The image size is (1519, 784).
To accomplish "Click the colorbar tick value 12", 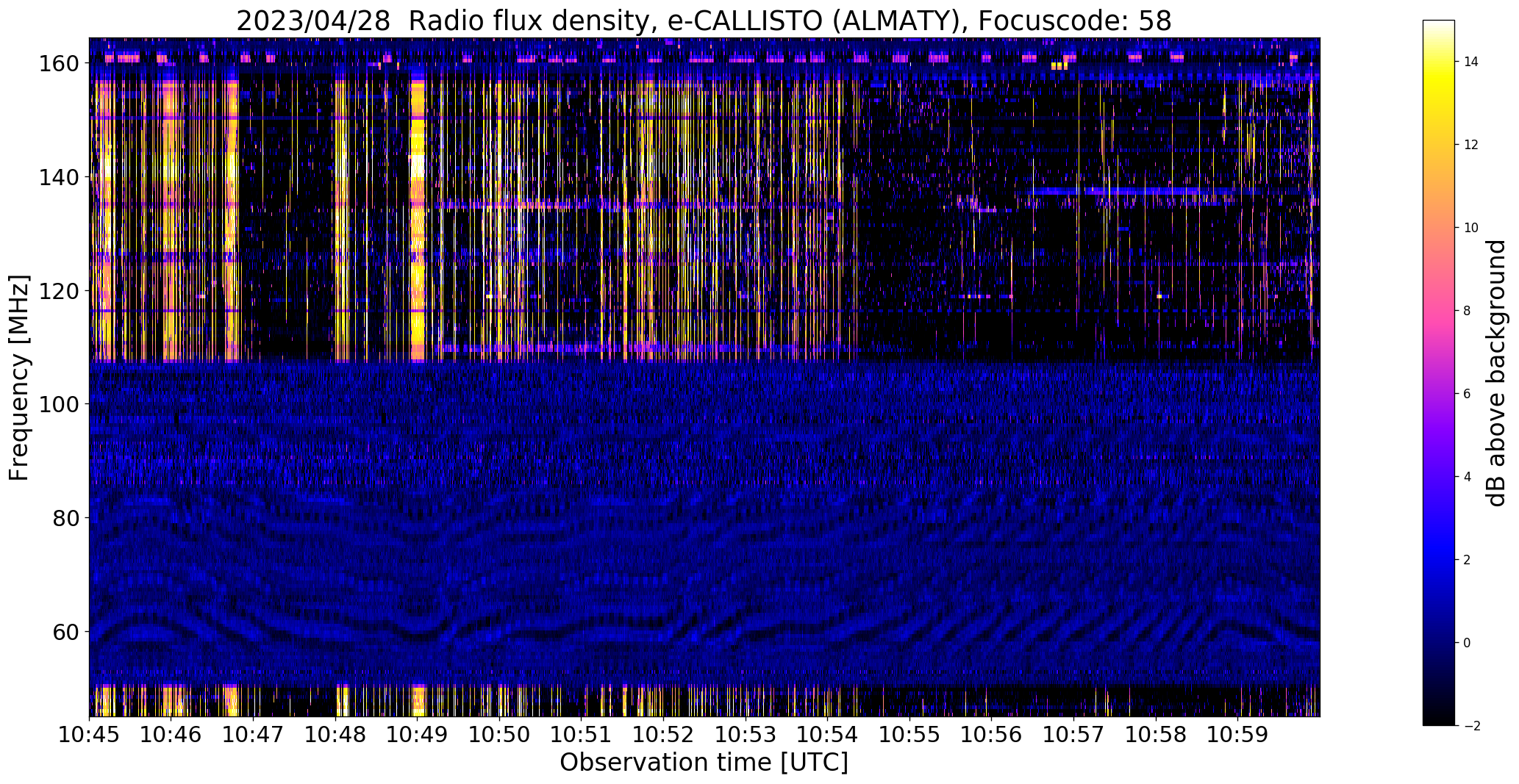I will click(1471, 145).
